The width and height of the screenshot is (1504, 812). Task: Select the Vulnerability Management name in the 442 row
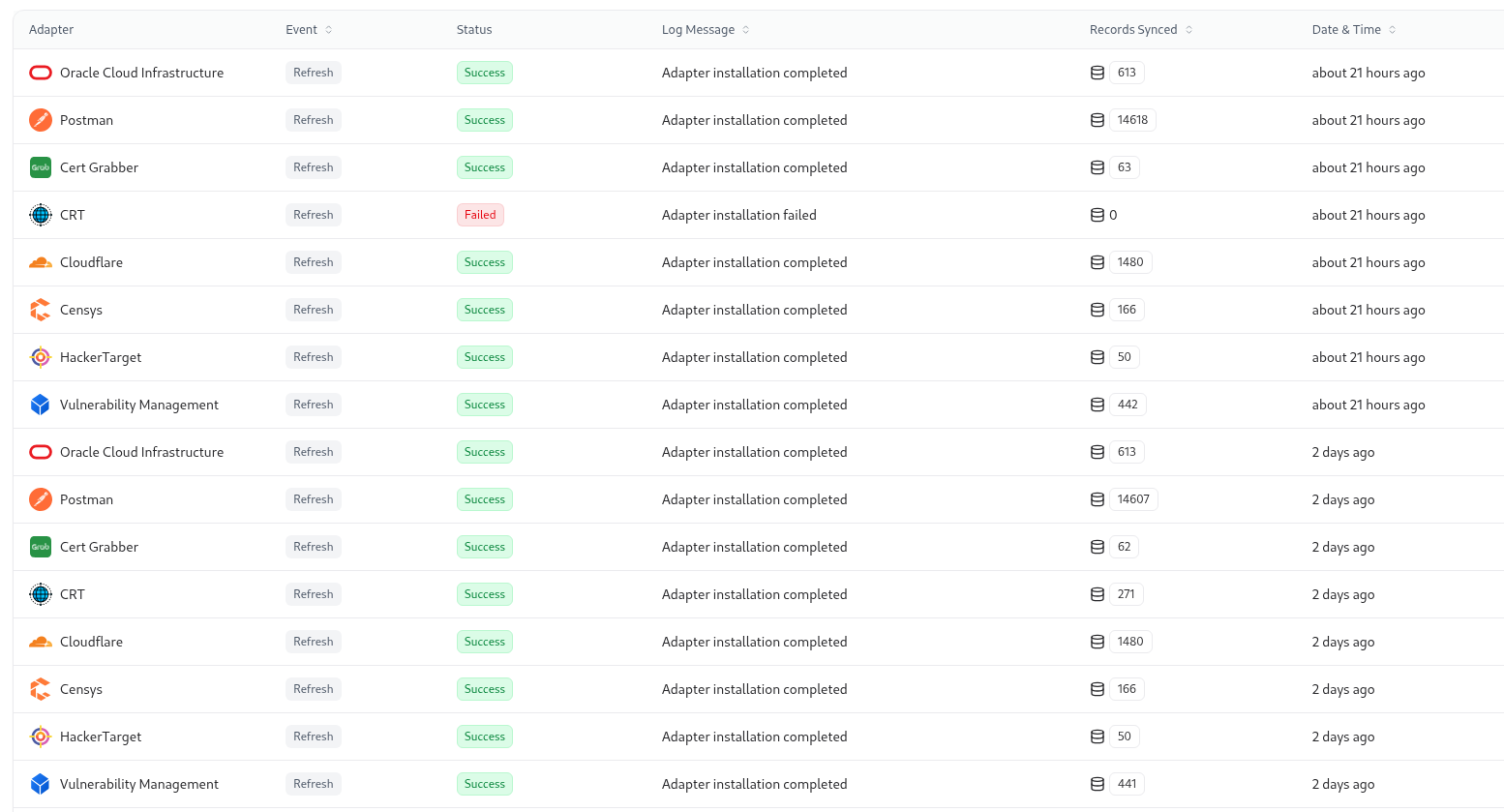(x=139, y=405)
